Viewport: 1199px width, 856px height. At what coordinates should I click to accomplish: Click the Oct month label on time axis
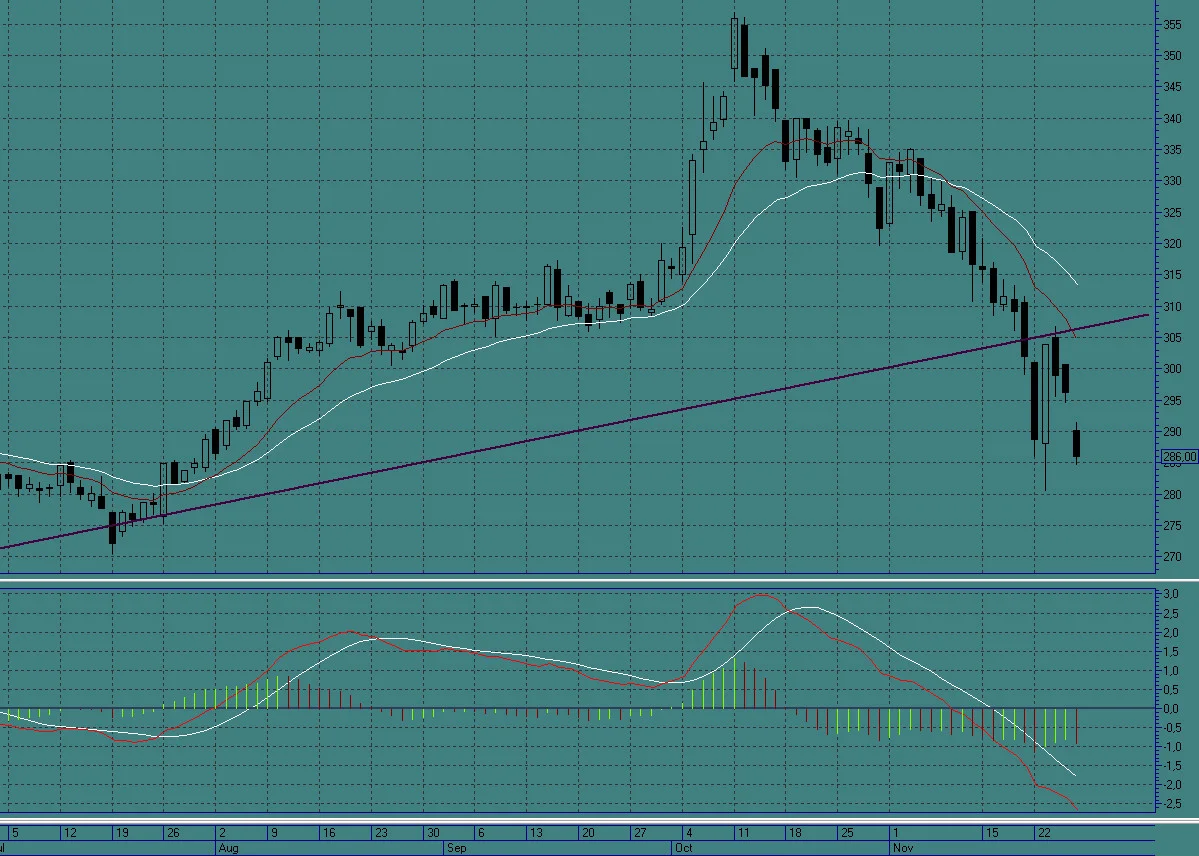pos(684,848)
